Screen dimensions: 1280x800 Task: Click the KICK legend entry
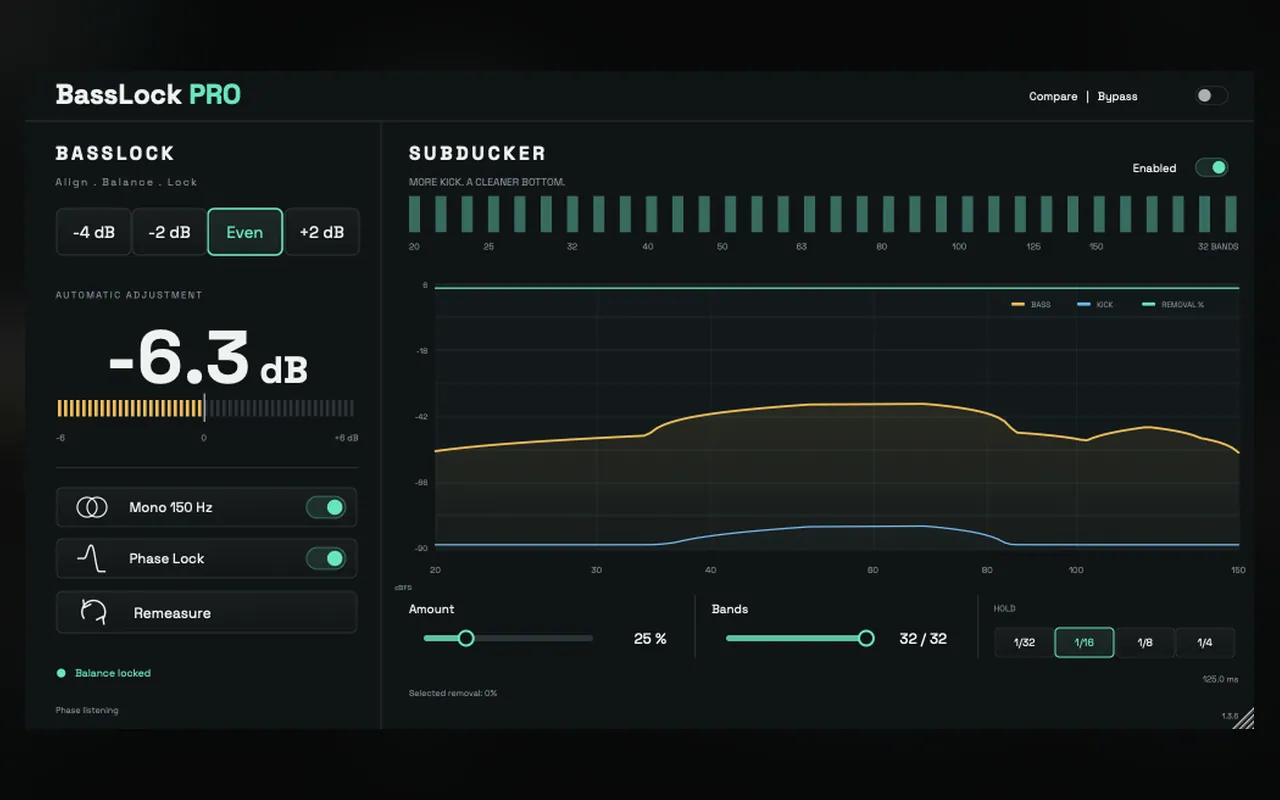point(1095,304)
